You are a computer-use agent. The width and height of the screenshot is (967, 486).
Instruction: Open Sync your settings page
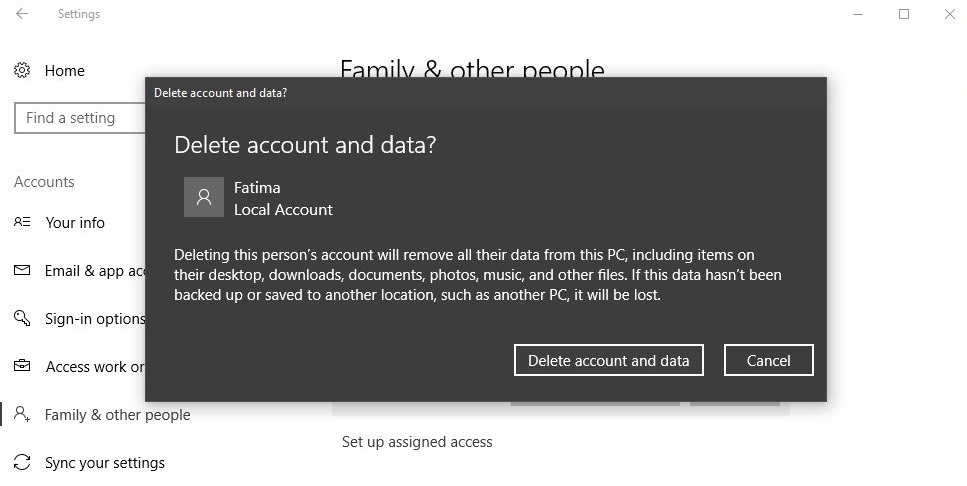(105, 463)
